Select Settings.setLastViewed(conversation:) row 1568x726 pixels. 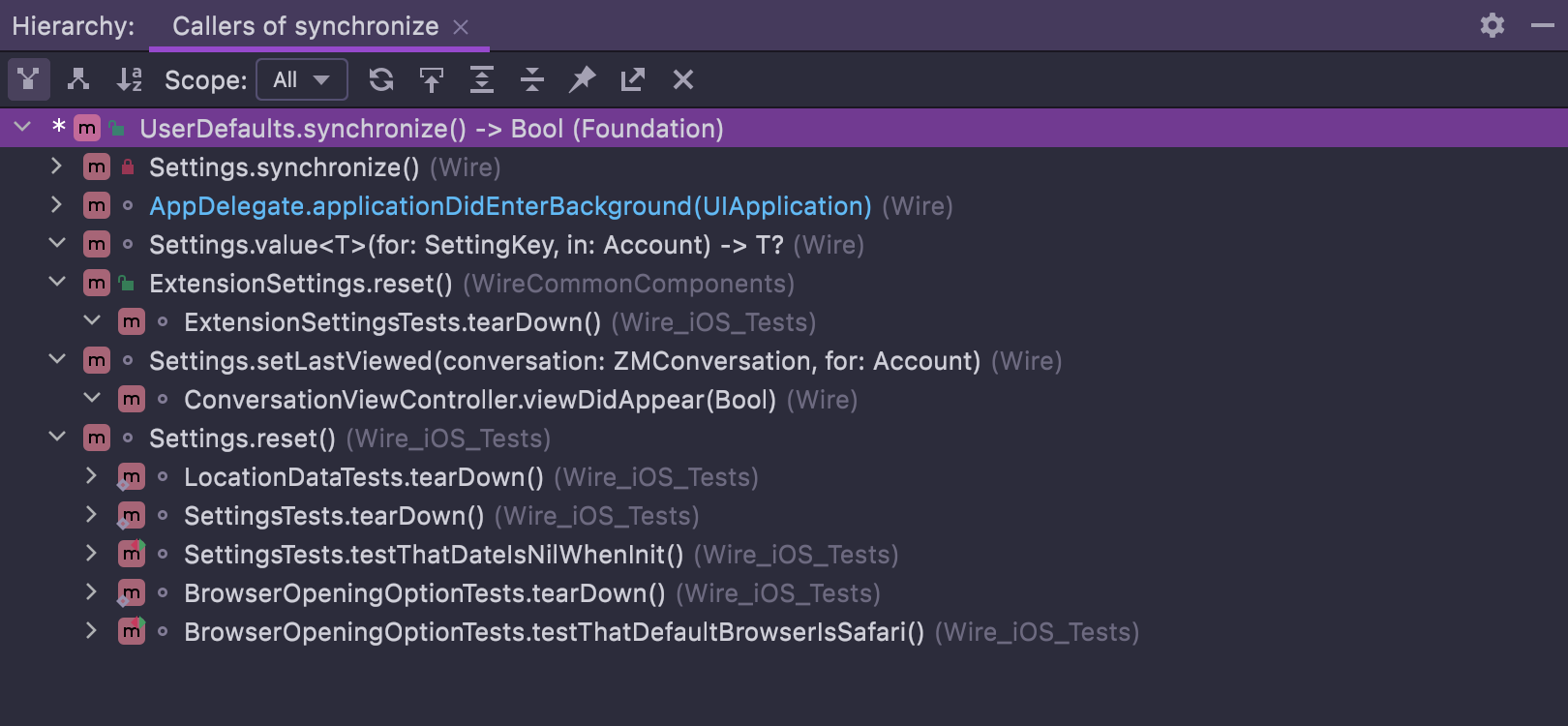[x=784, y=360]
